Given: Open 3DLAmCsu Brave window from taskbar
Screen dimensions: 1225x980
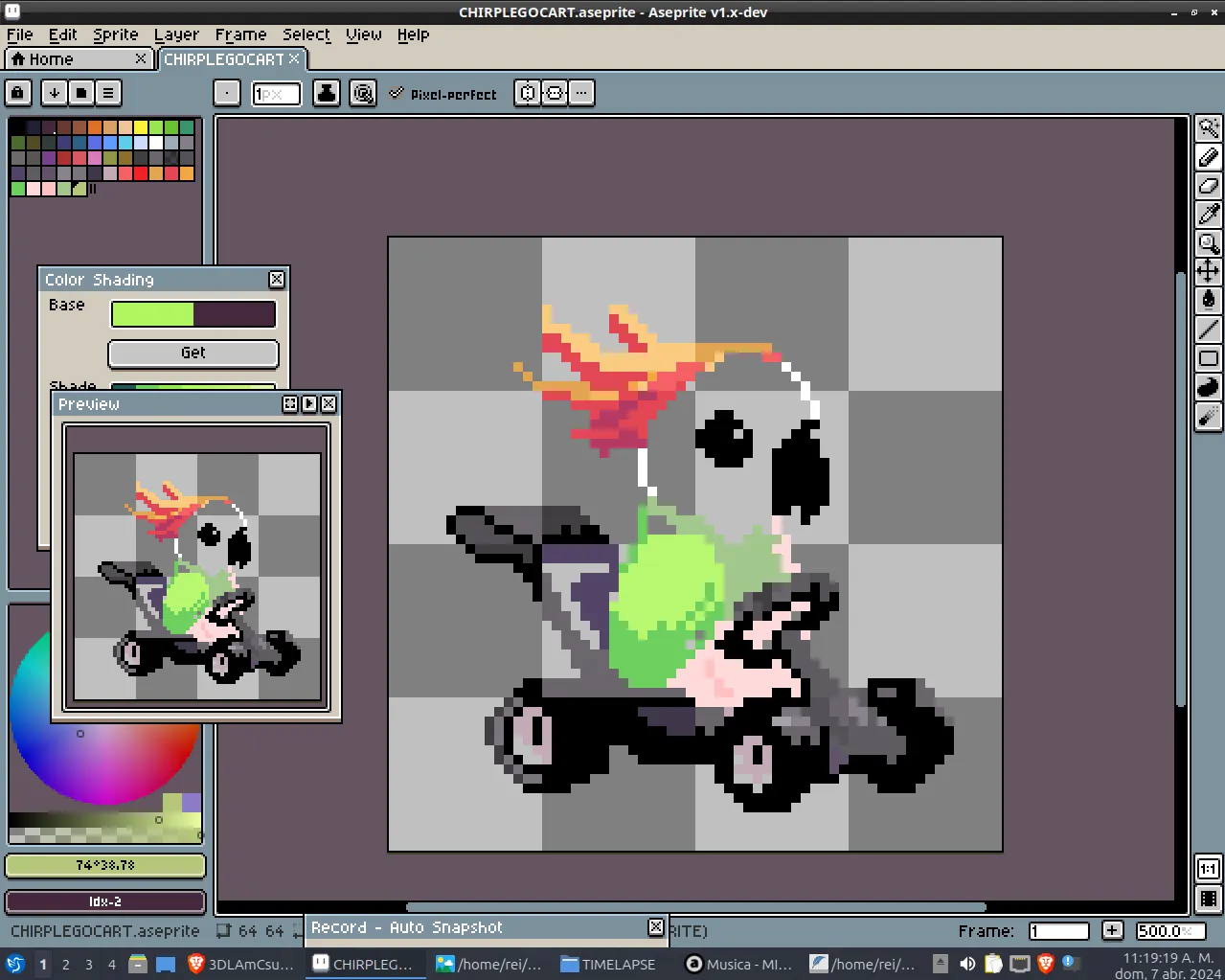Looking at the screenshot, I should pos(241,964).
